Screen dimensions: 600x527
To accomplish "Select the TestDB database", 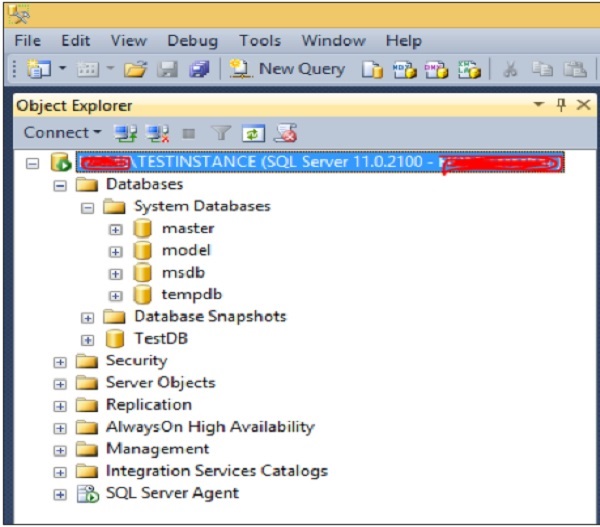I will 161,338.
